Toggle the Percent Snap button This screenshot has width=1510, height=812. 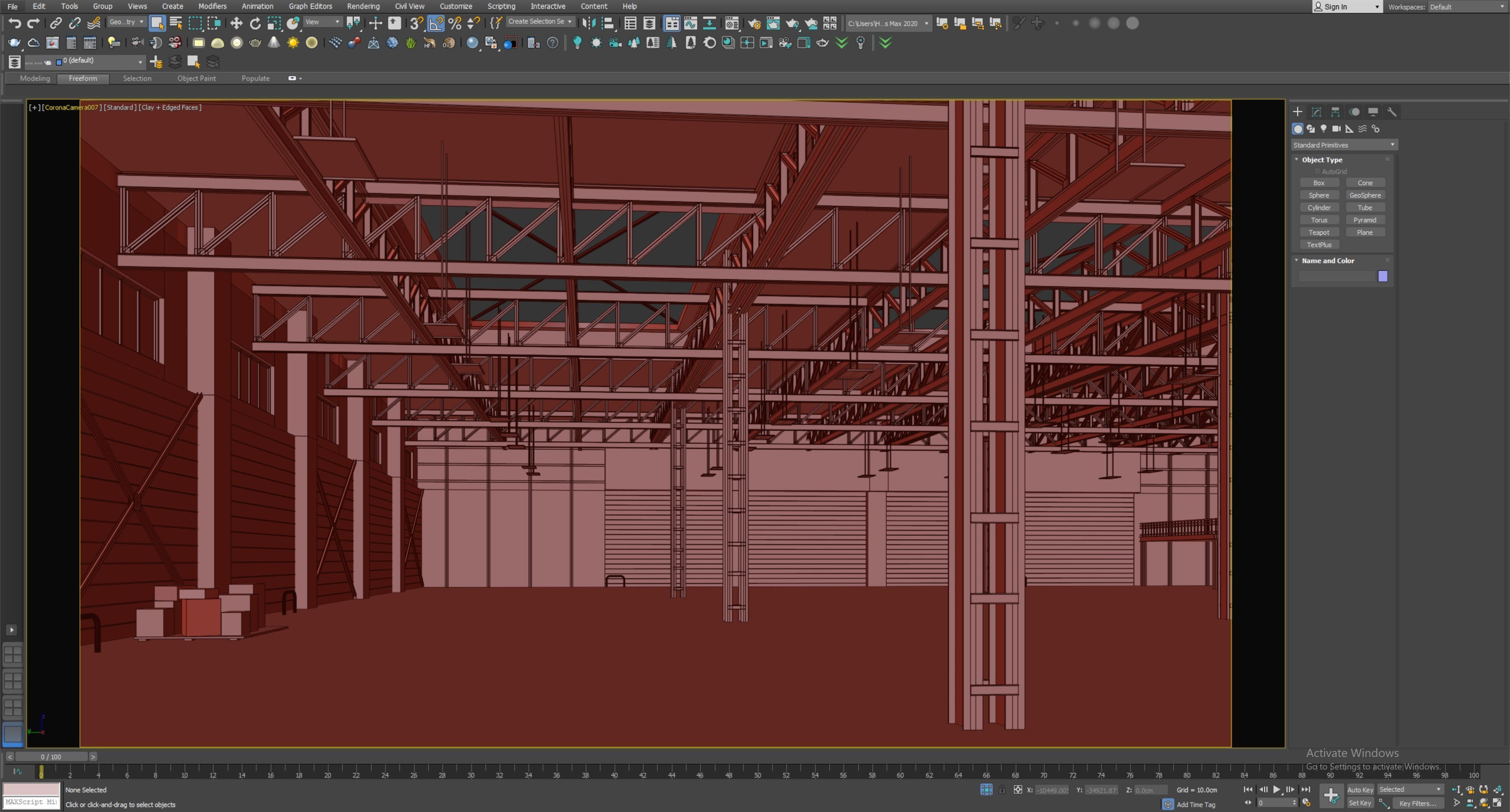coord(455,24)
